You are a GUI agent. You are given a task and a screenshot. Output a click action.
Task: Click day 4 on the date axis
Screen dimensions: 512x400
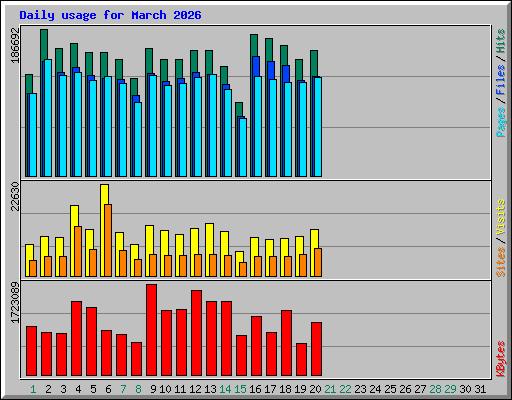(x=78, y=389)
